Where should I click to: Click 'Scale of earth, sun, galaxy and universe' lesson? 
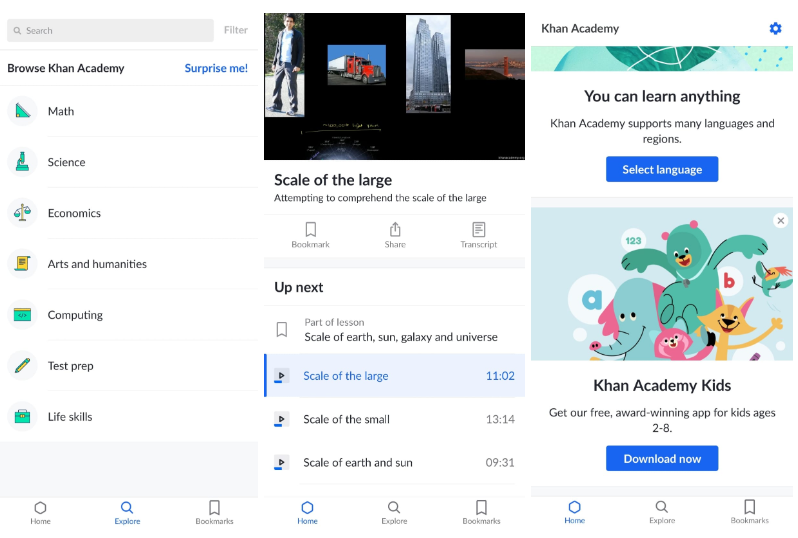point(401,337)
